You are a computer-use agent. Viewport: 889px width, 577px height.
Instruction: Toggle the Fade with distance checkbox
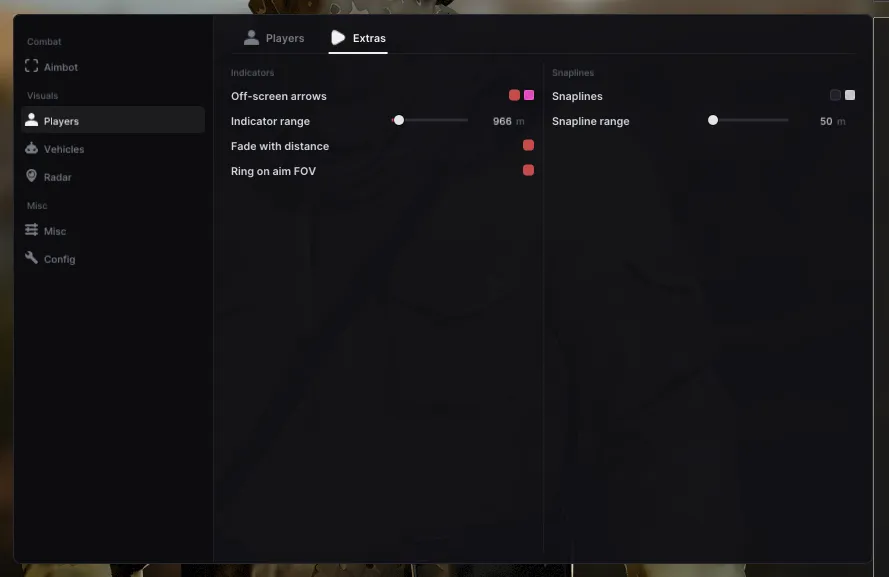(x=528, y=145)
